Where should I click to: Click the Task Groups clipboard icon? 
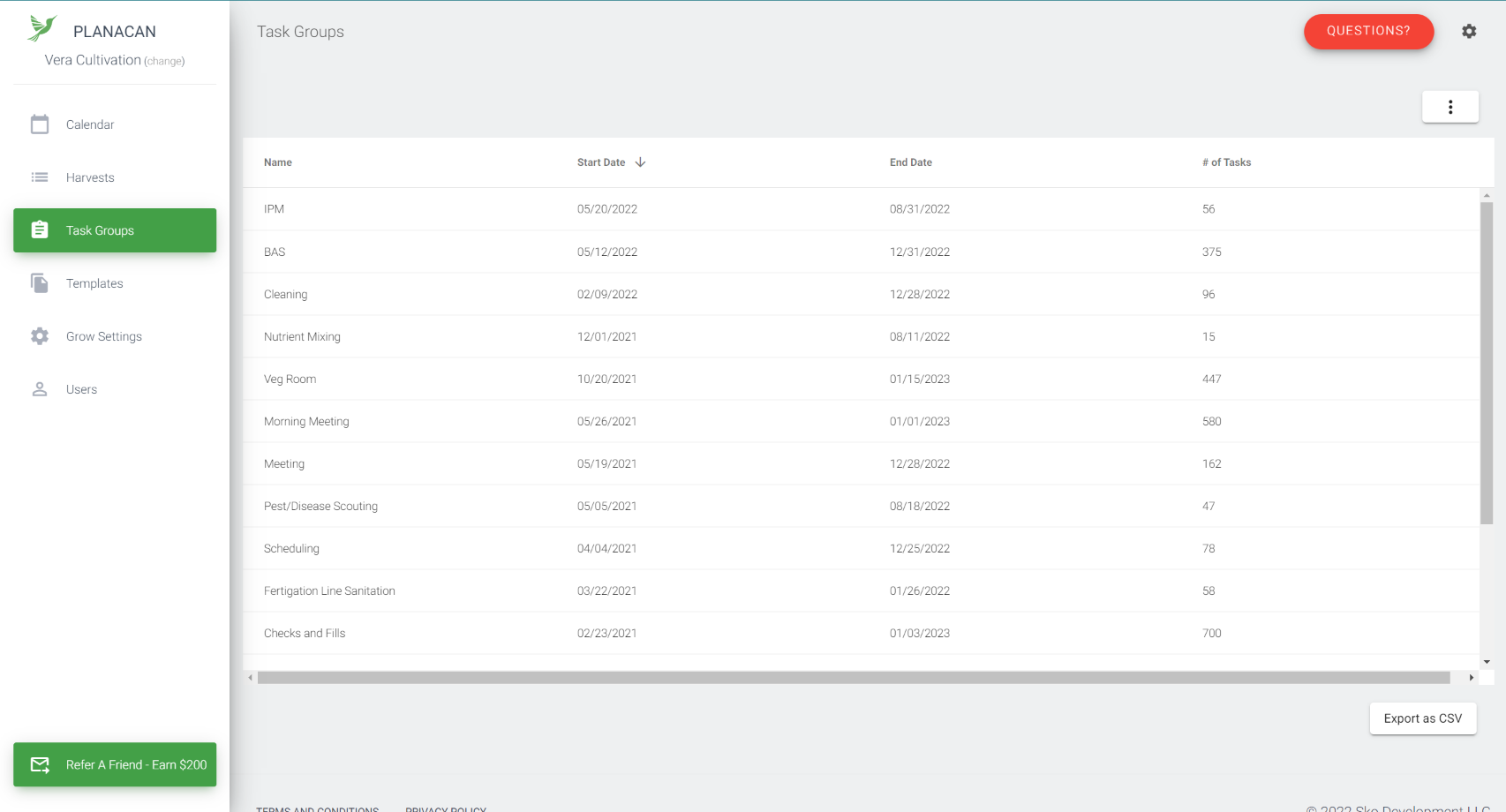point(40,229)
